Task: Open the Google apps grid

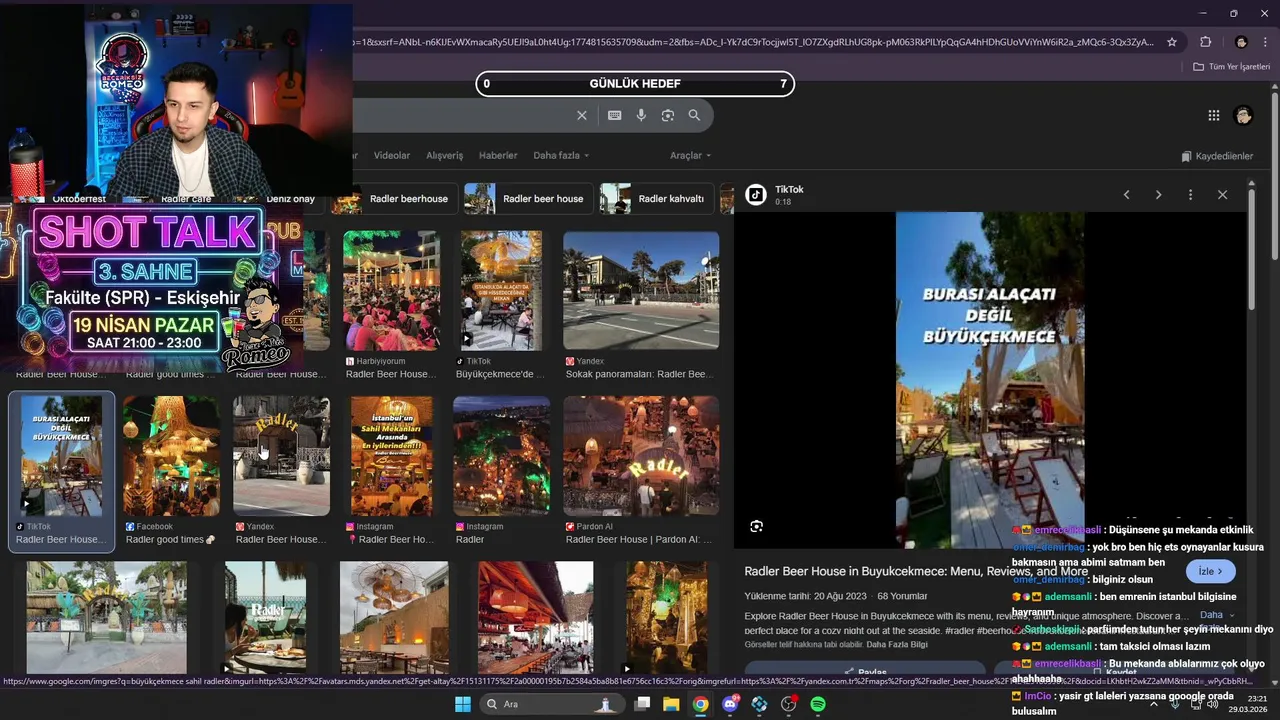Action: coord(1214,115)
